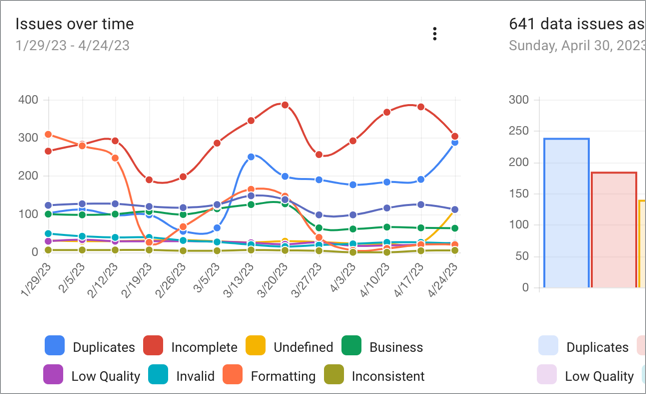Click the orange Formatting legend swatch
The height and width of the screenshot is (394, 646).
point(233,374)
